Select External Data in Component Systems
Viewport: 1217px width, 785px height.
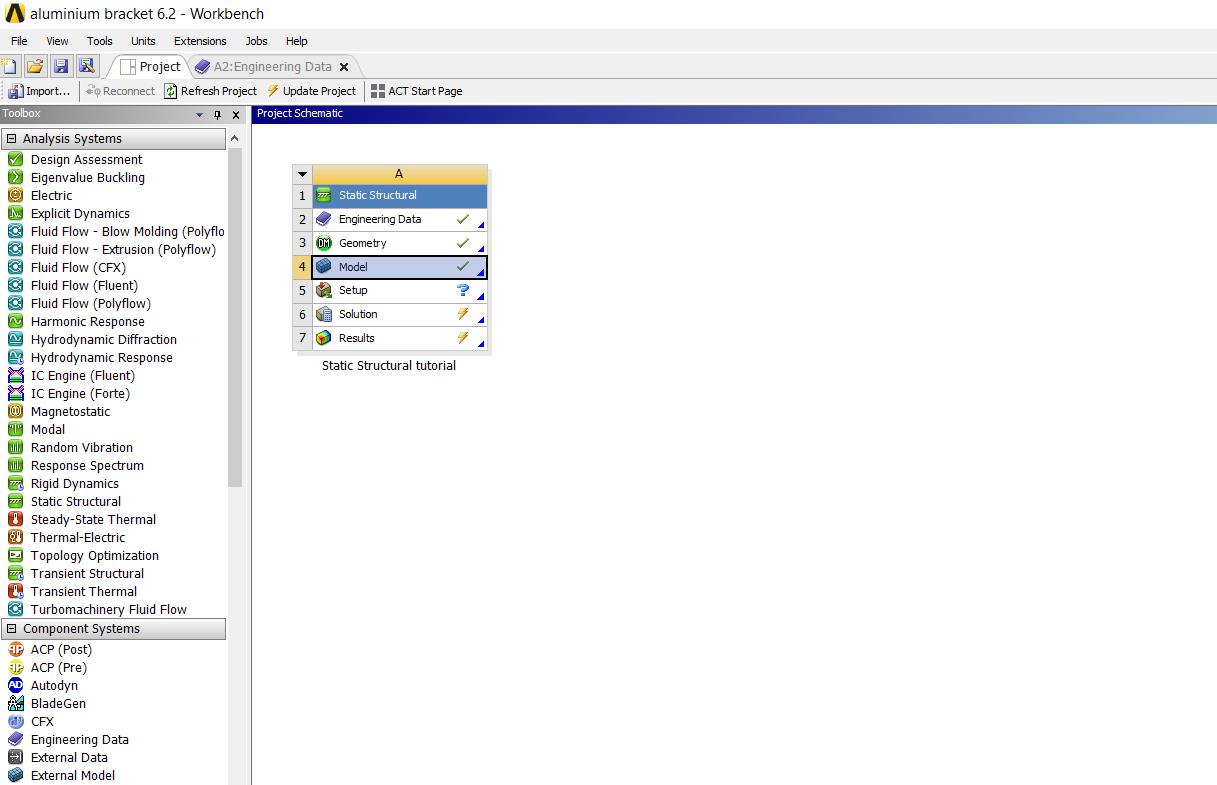(x=69, y=757)
